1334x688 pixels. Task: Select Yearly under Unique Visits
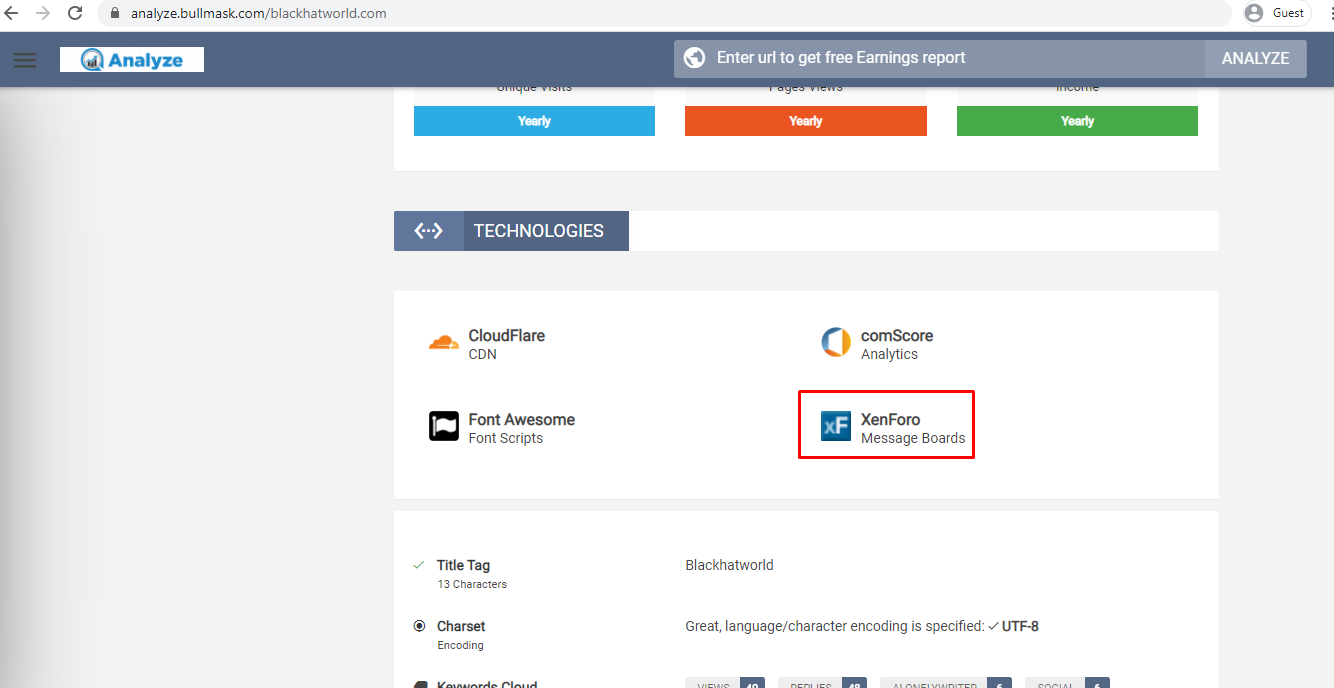tap(534, 121)
